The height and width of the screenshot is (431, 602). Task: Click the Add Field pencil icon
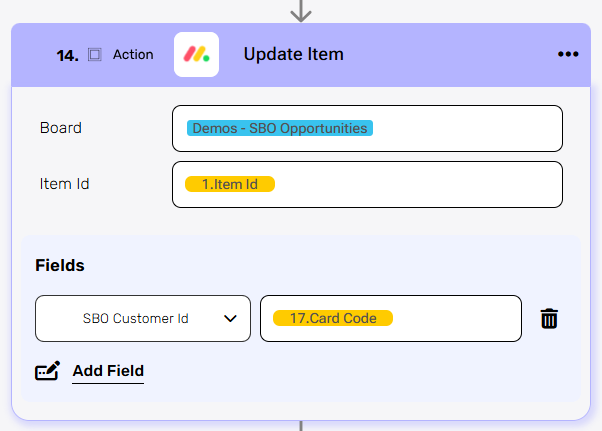47,371
